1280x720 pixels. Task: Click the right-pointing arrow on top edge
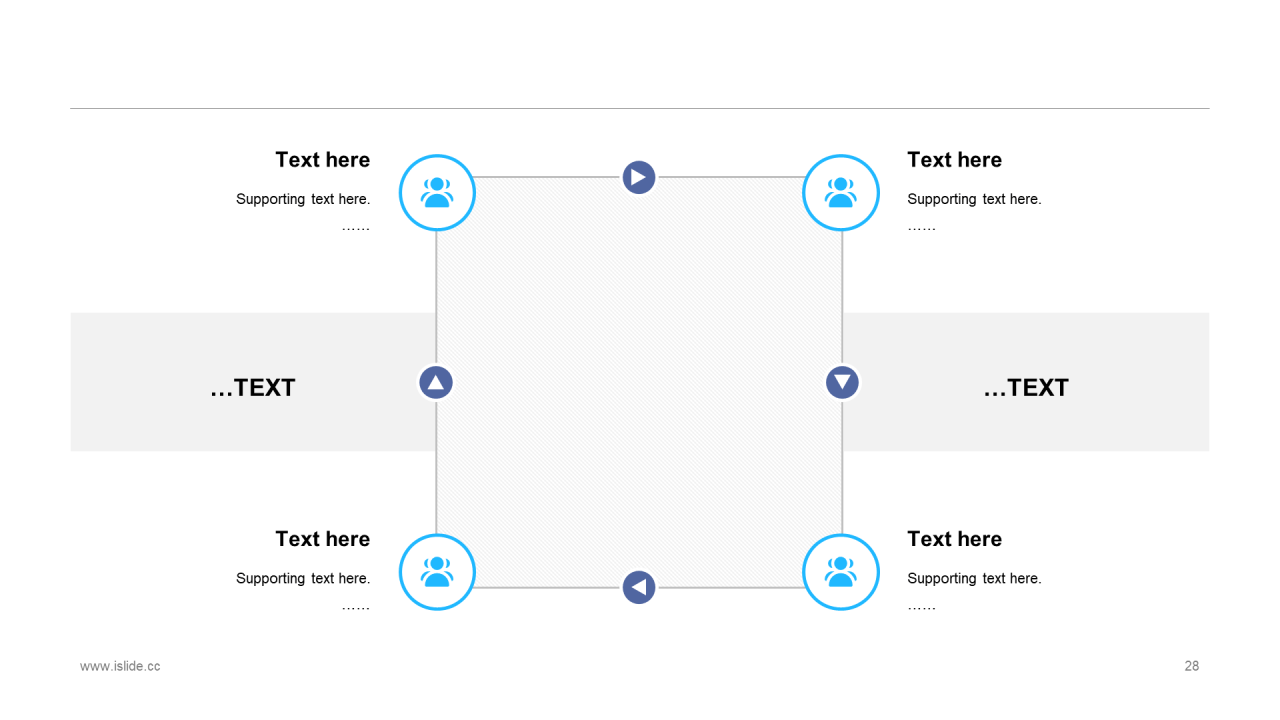point(639,178)
